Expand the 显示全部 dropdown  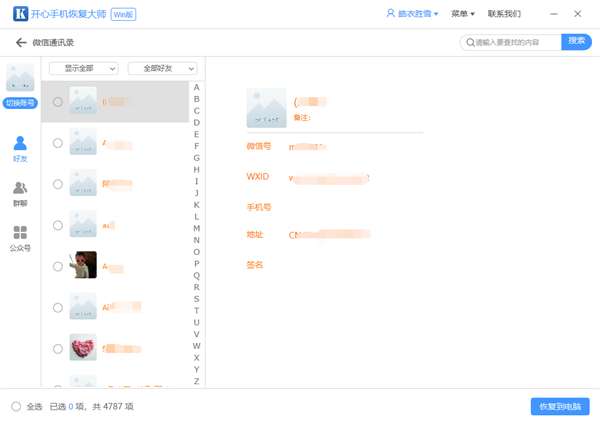[84, 68]
